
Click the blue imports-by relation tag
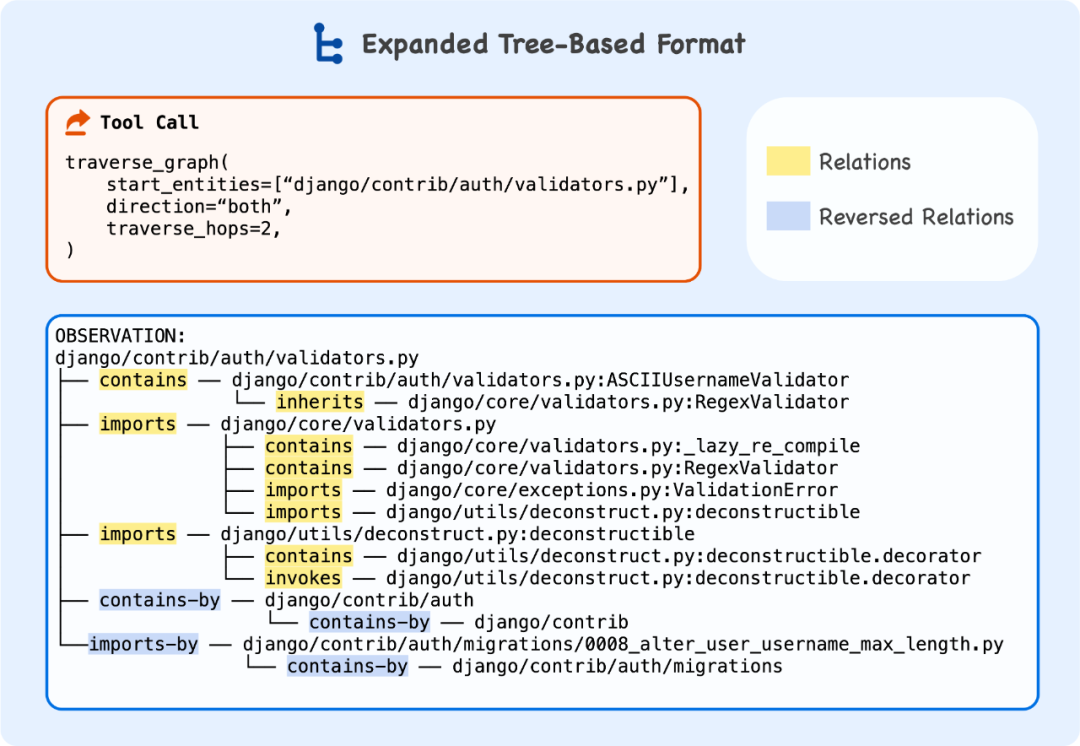pyautogui.click(x=143, y=644)
